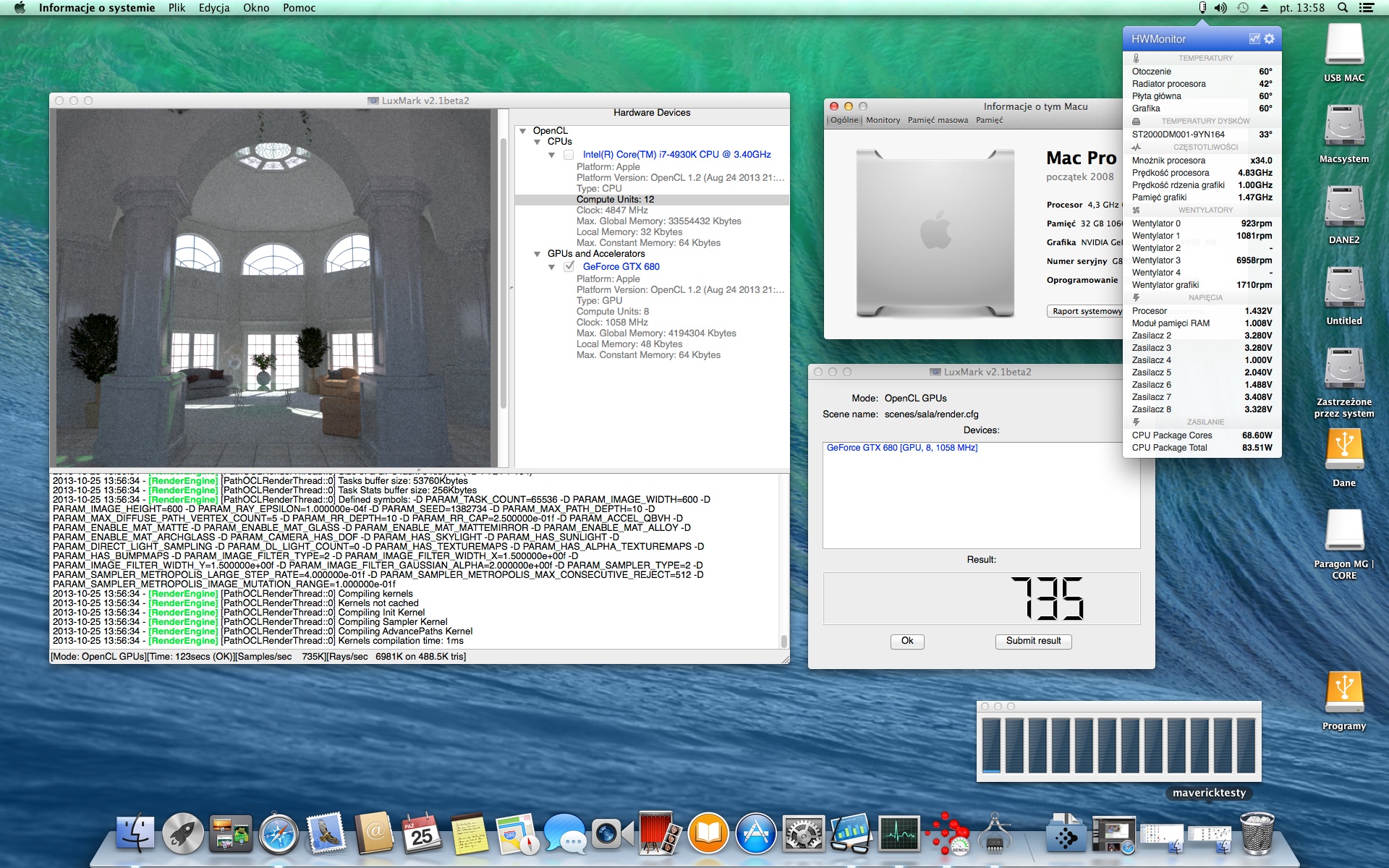Open Messages from the Dock
The image size is (1389, 868).
click(x=564, y=833)
